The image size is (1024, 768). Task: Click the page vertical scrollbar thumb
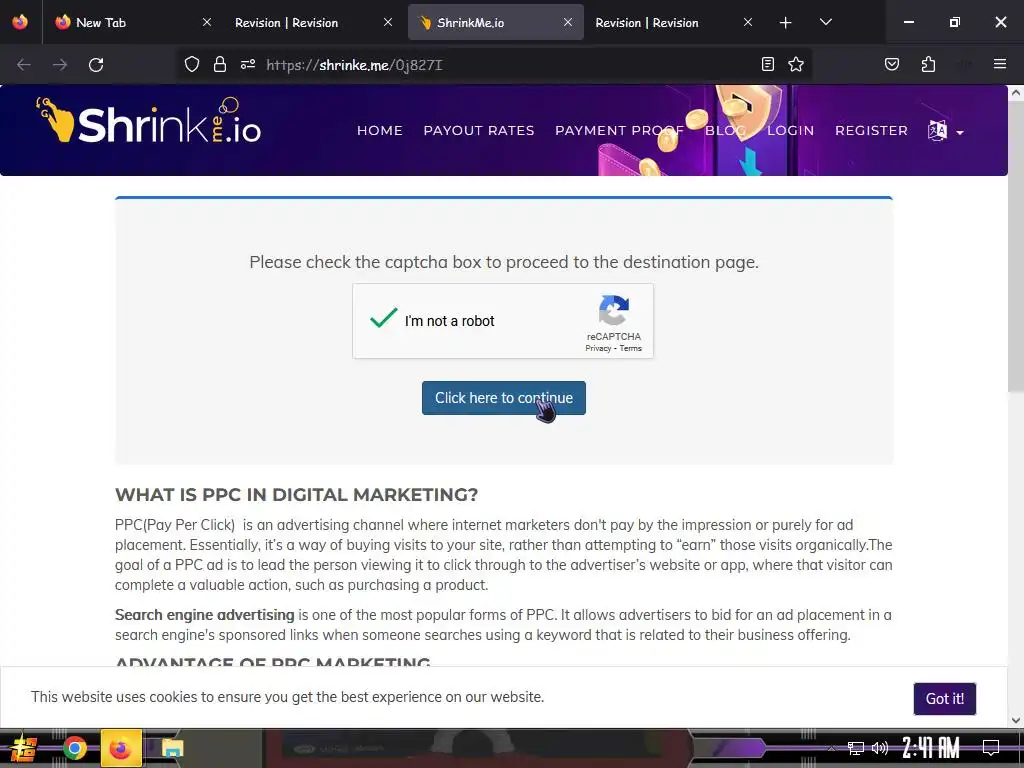pyautogui.click(x=1016, y=247)
